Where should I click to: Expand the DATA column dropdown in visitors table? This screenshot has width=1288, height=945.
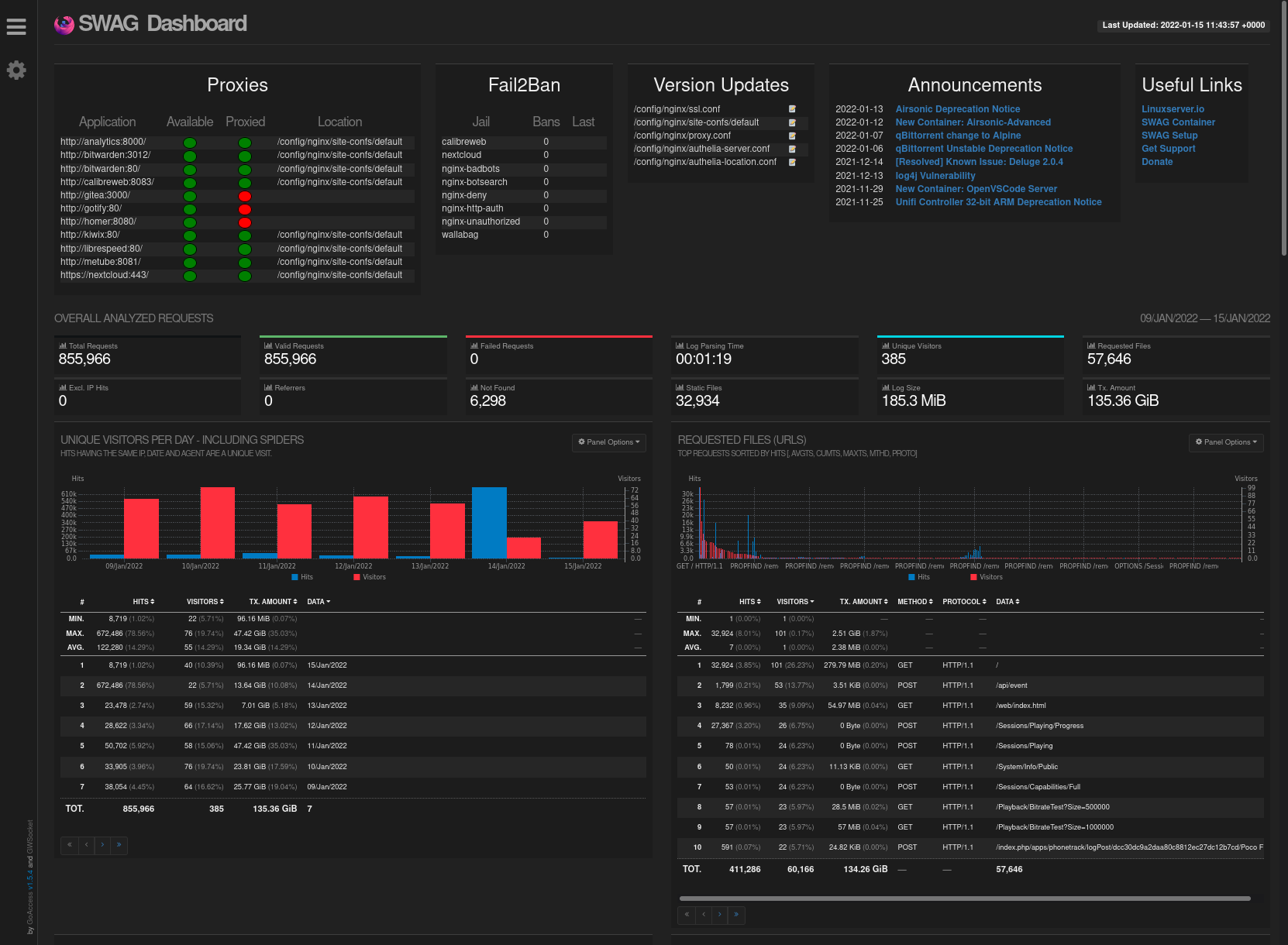coord(319,602)
